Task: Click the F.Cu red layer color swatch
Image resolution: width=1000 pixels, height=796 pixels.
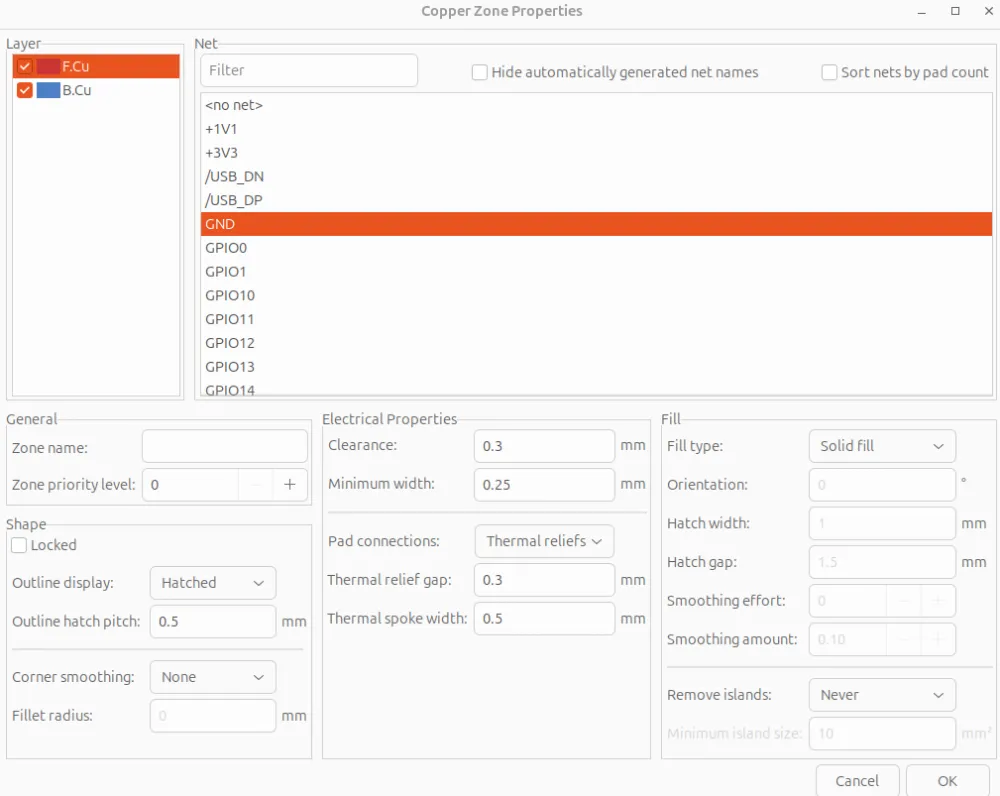Action: tap(48, 67)
